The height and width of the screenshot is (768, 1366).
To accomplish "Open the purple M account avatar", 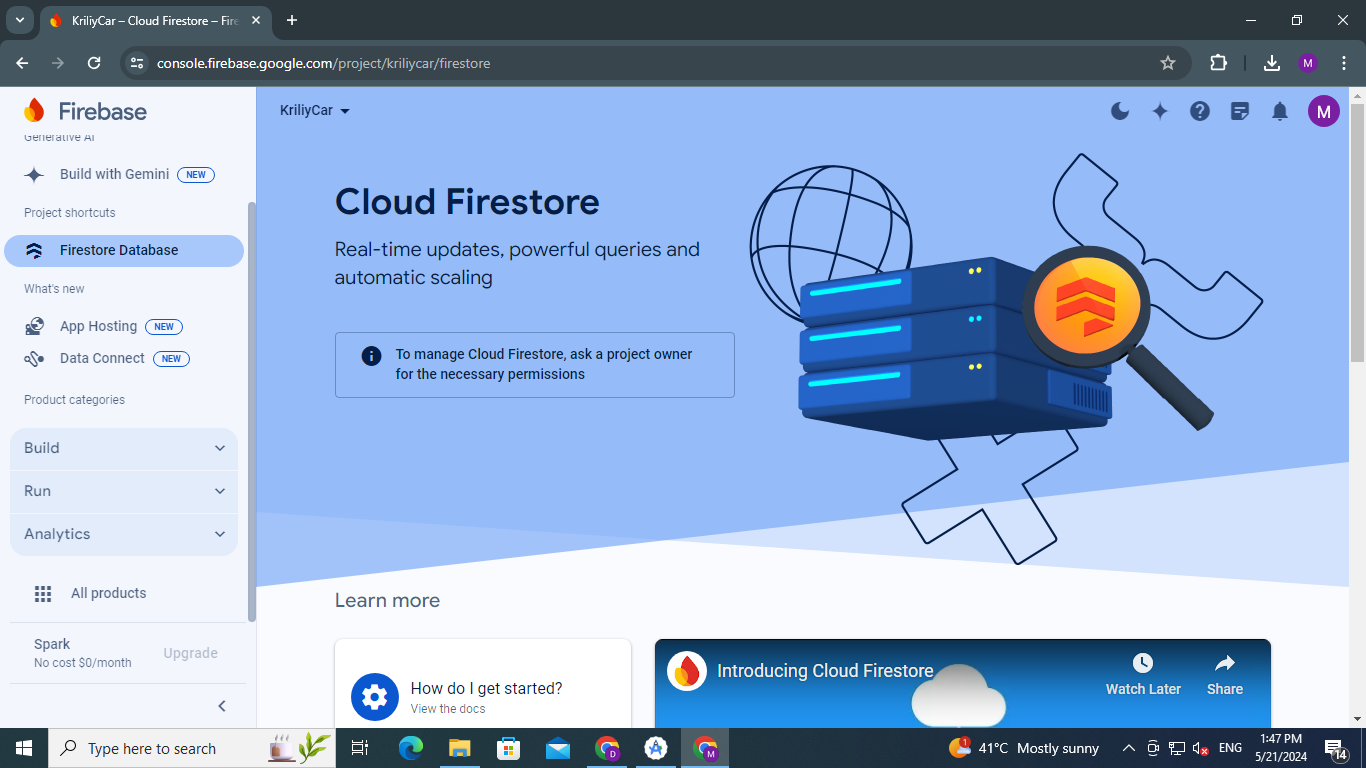I will [1324, 111].
